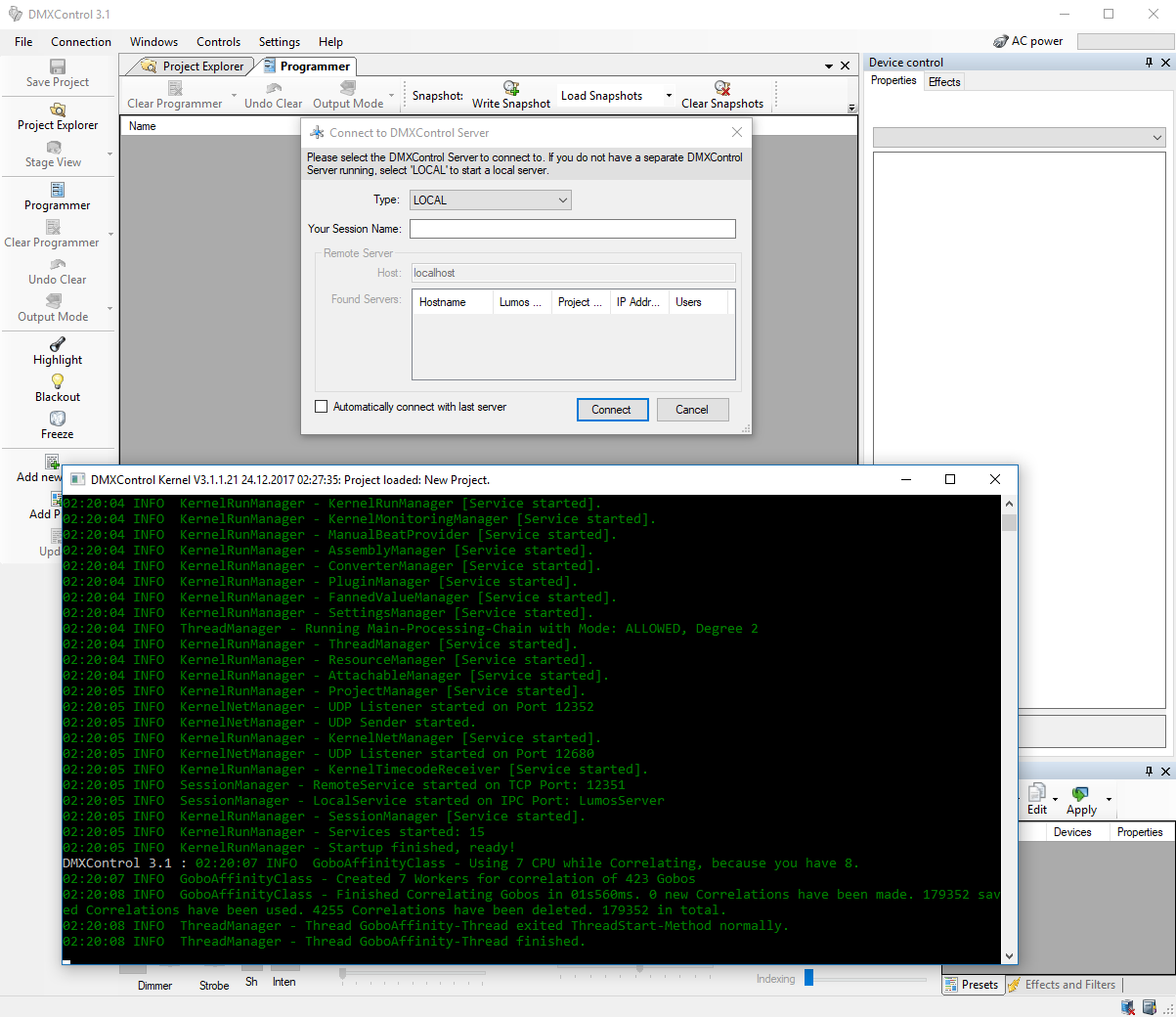
Task: Click Write Snapshot toolbar button
Action: tap(511, 96)
